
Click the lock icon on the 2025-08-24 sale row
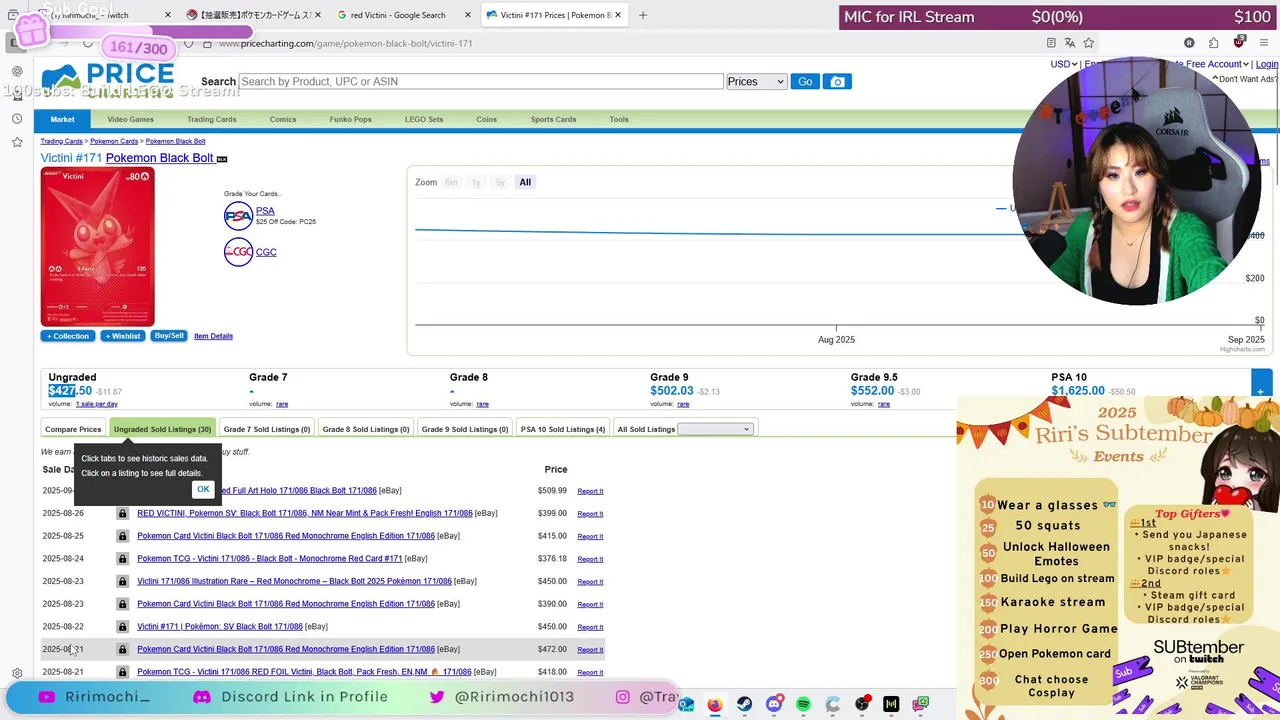point(122,559)
